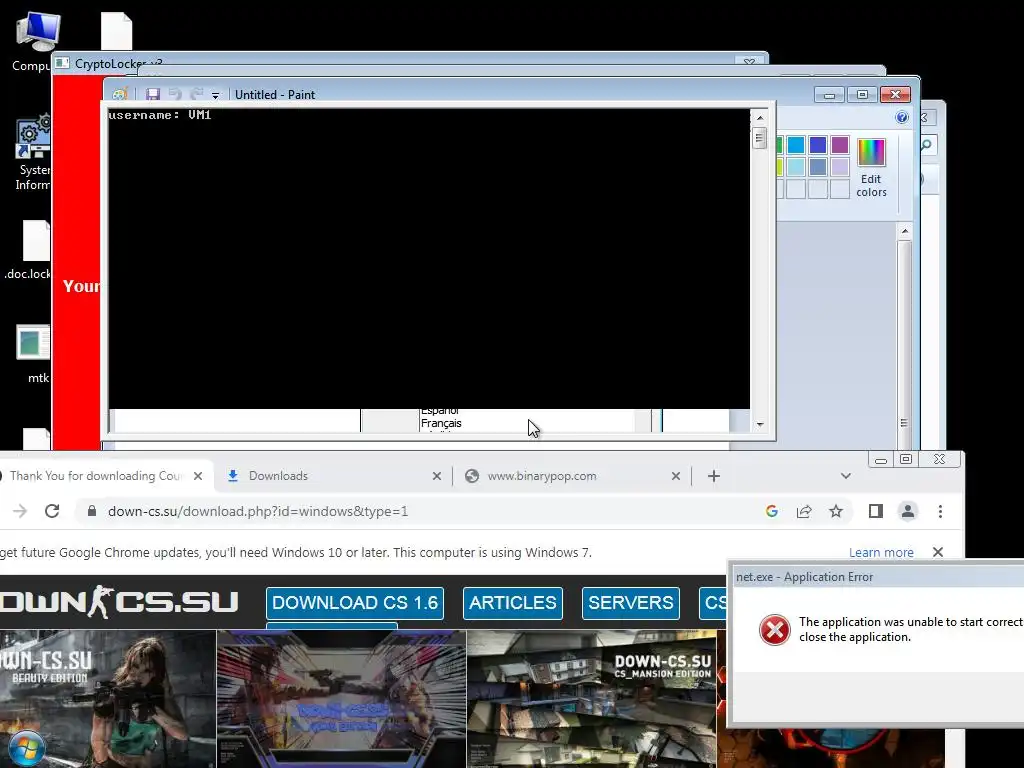Image resolution: width=1024 pixels, height=768 pixels.
Task: Close the 'Thank You for downloading' tab
Action: pos(198,476)
